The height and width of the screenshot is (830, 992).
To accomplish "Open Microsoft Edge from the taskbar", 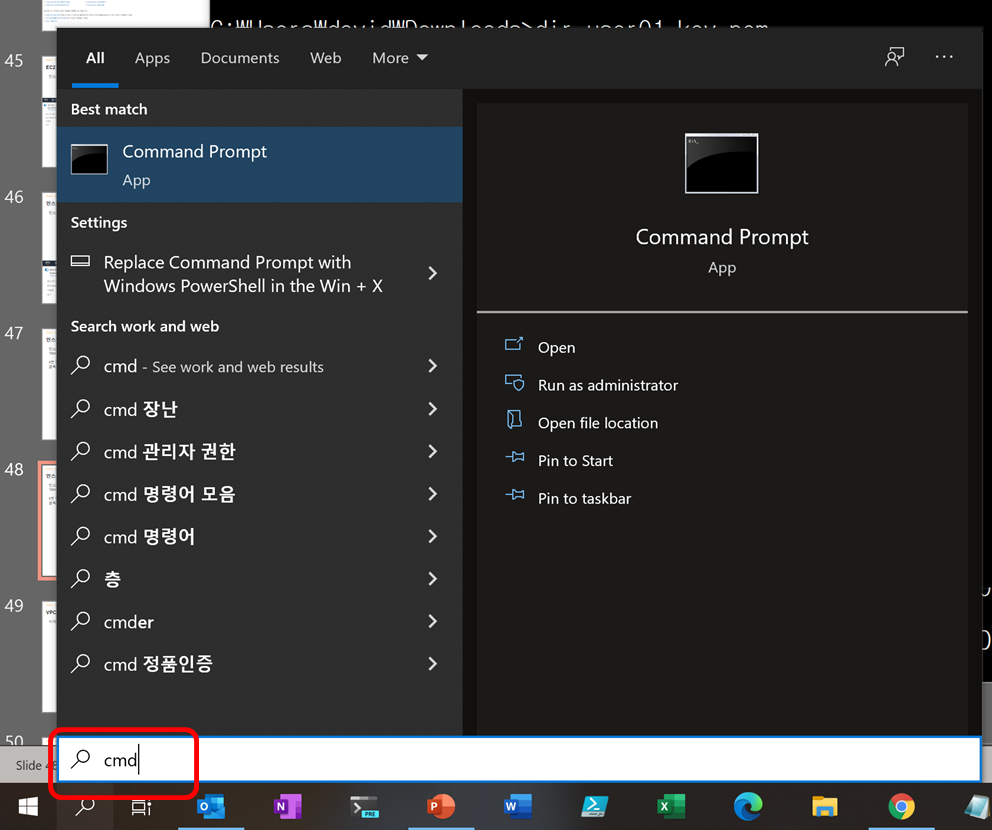I will pos(747,806).
